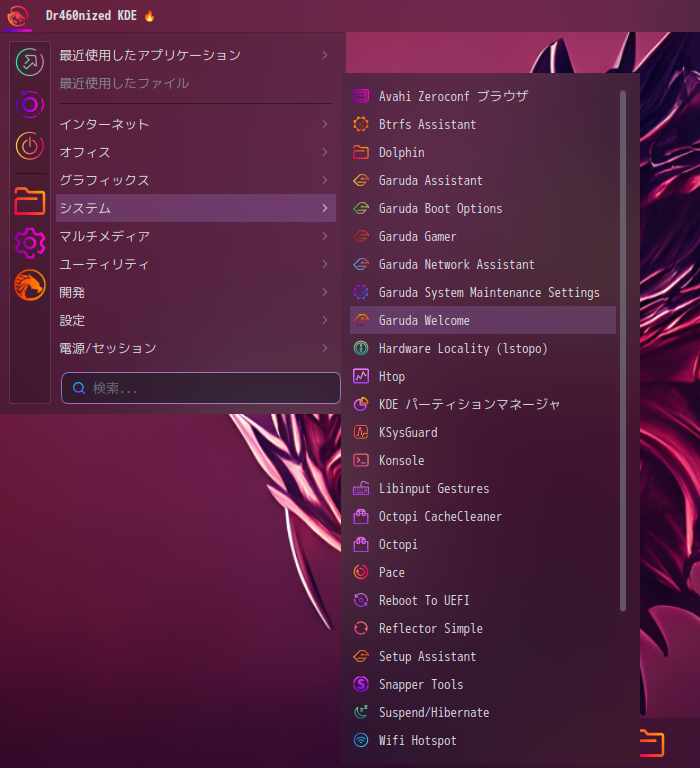Expand the ユーティリティ category arrow
The image size is (700, 768).
pos(325,264)
